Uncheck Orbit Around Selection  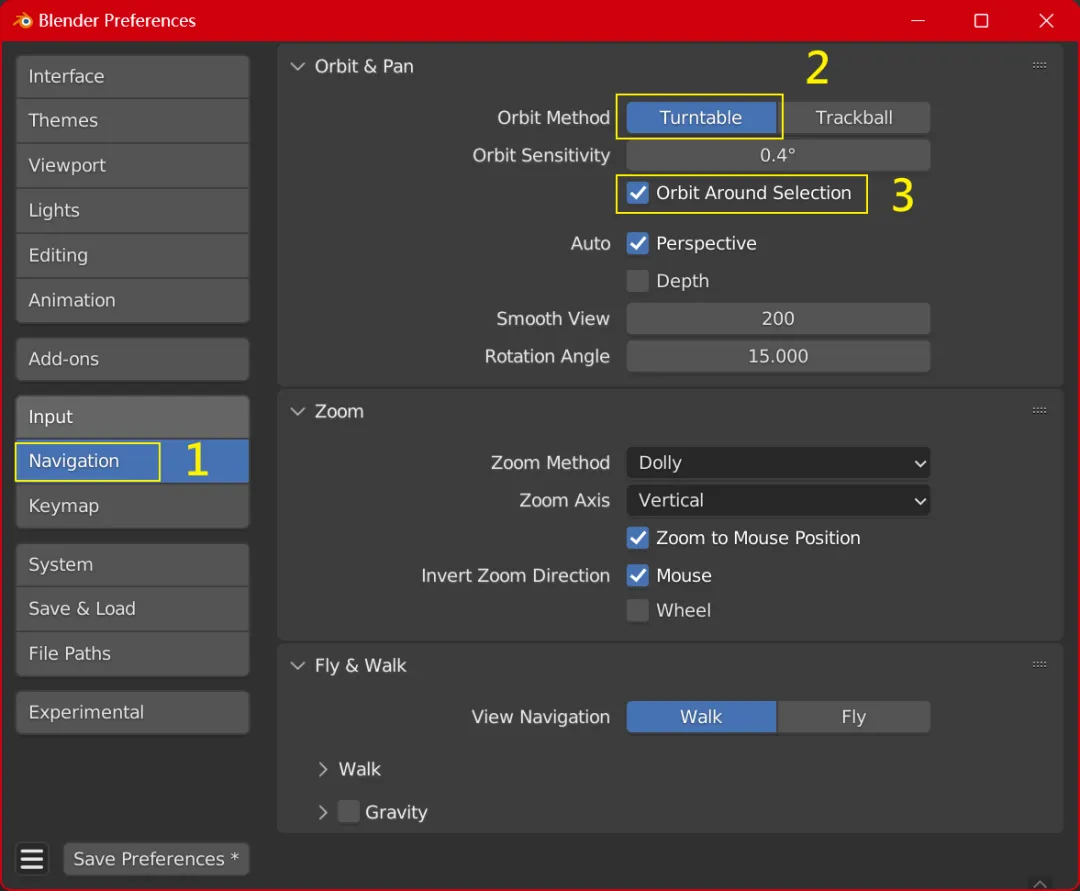point(638,193)
